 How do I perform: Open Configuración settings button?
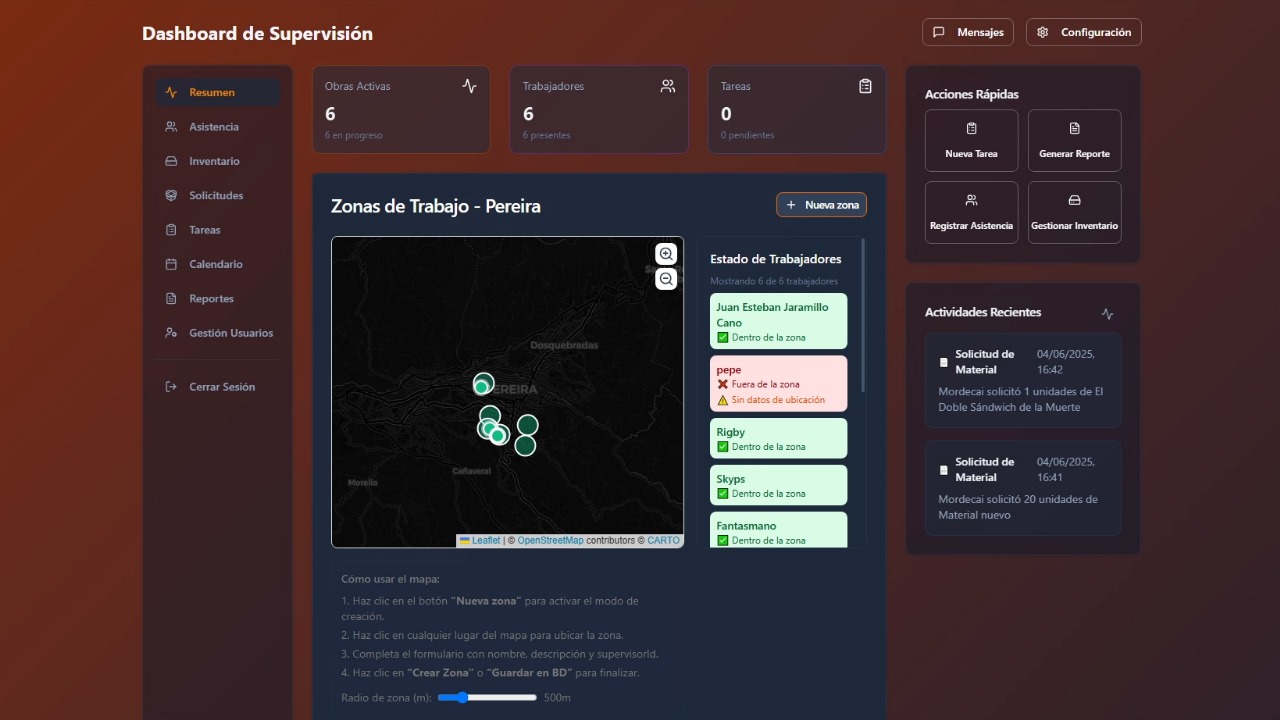1084,32
